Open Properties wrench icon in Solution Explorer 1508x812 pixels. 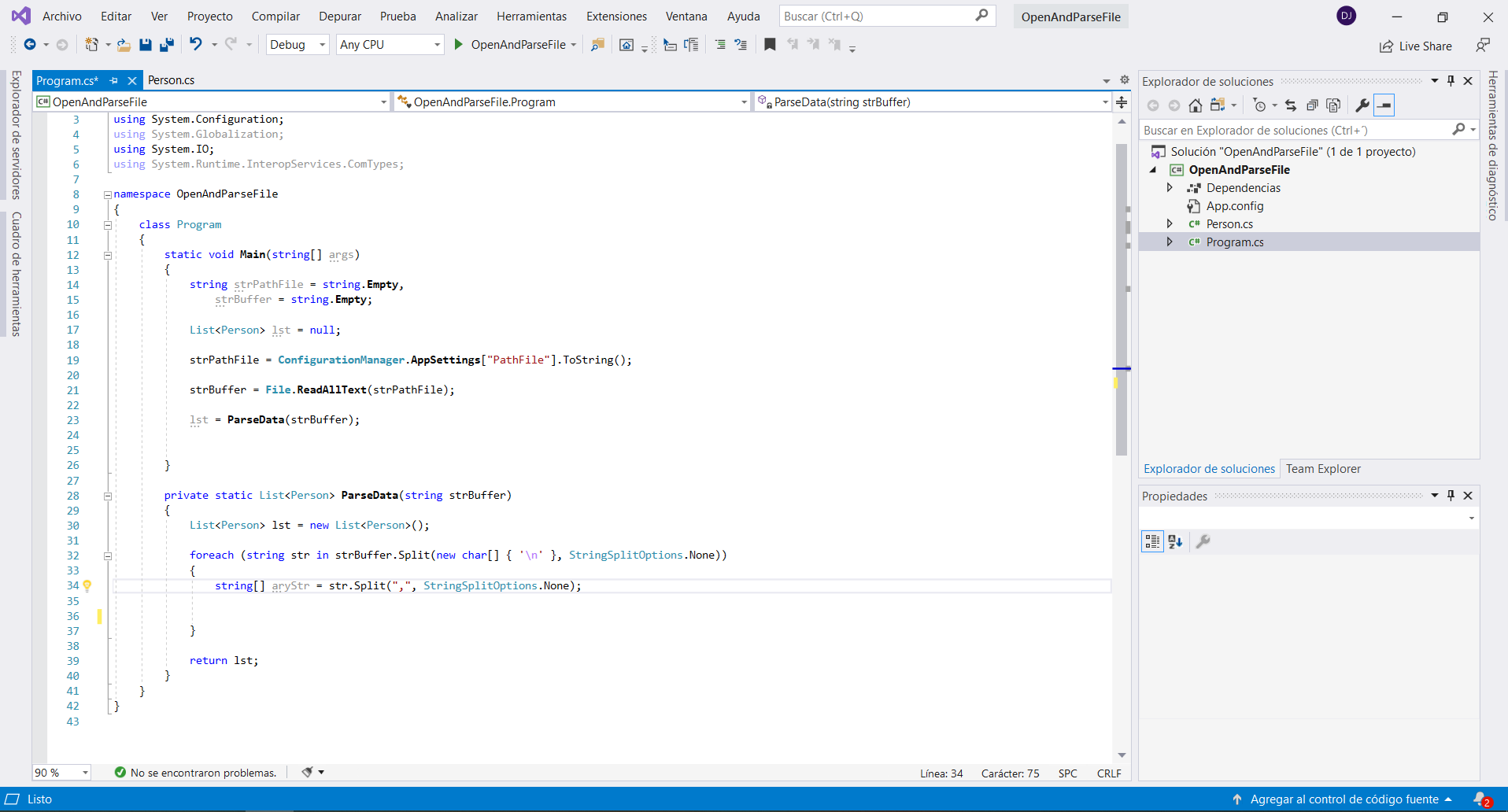(x=1362, y=105)
